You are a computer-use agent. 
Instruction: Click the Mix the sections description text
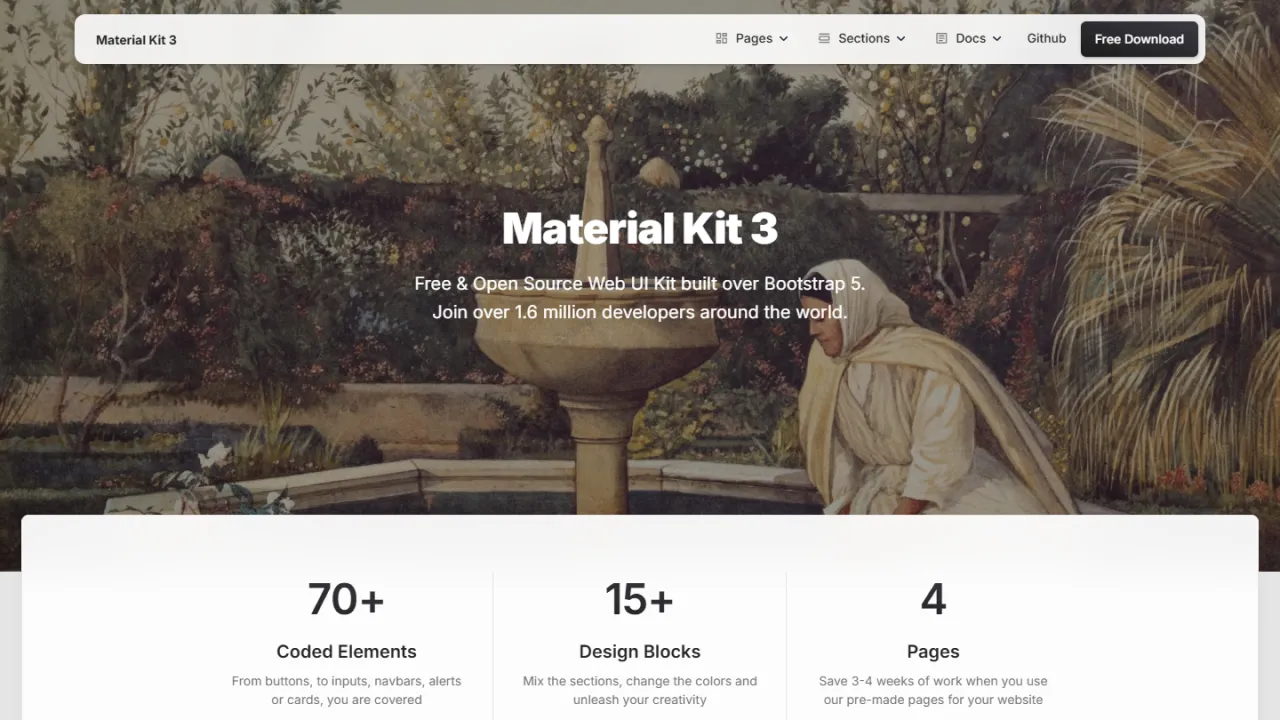(x=640, y=690)
